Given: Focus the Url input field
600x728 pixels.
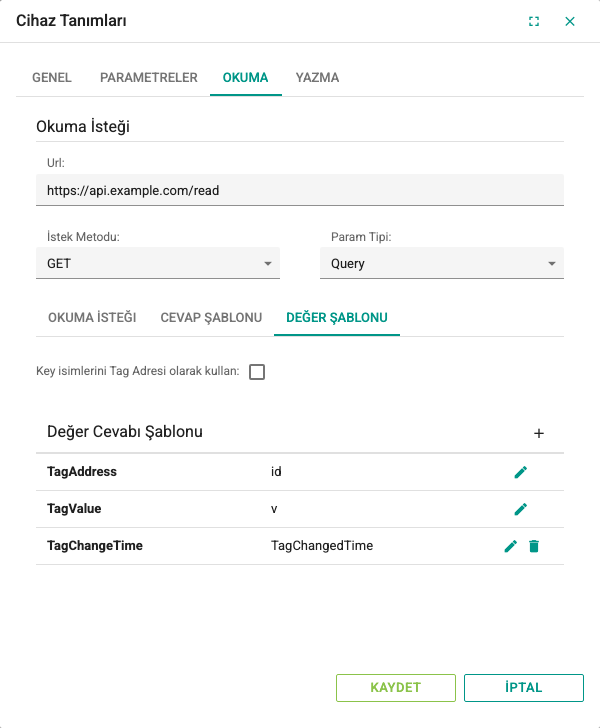Looking at the screenshot, I should coord(300,190).
